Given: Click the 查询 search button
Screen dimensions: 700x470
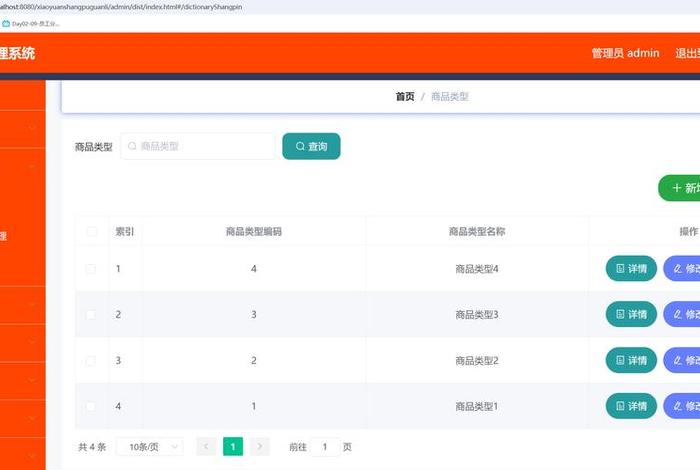Looking at the screenshot, I should pos(311,146).
